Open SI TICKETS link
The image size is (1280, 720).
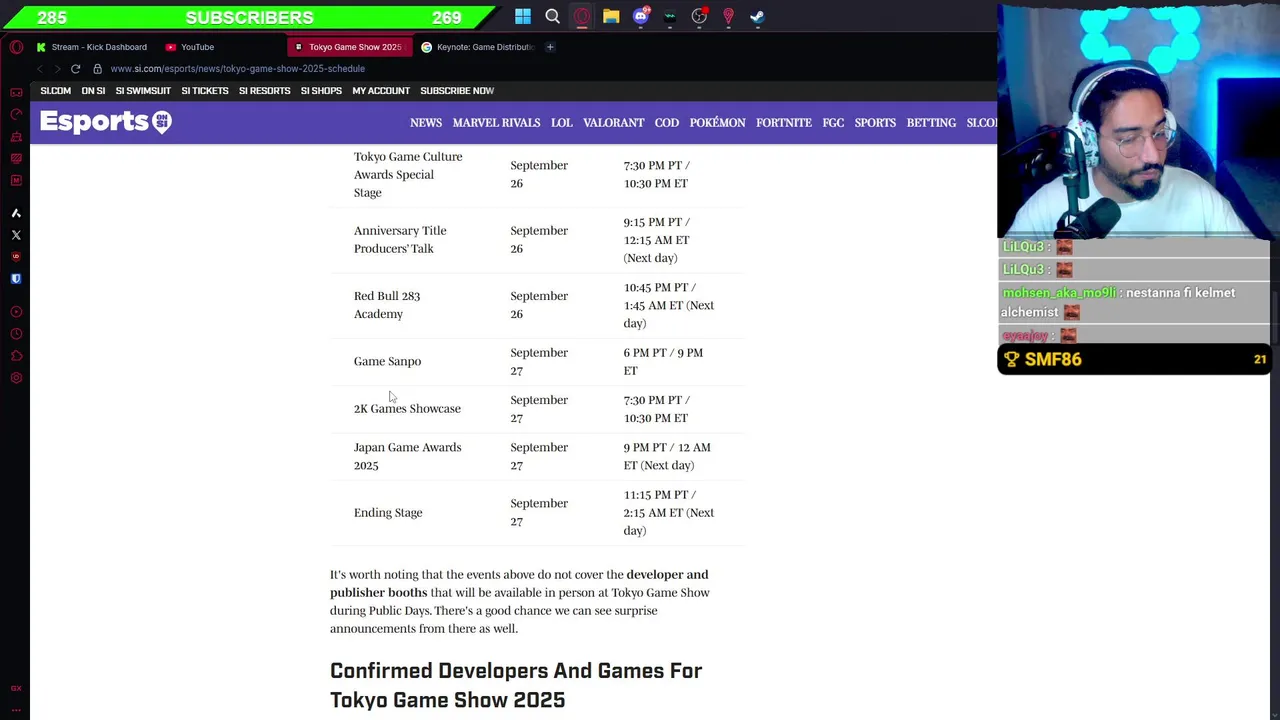click(x=205, y=91)
